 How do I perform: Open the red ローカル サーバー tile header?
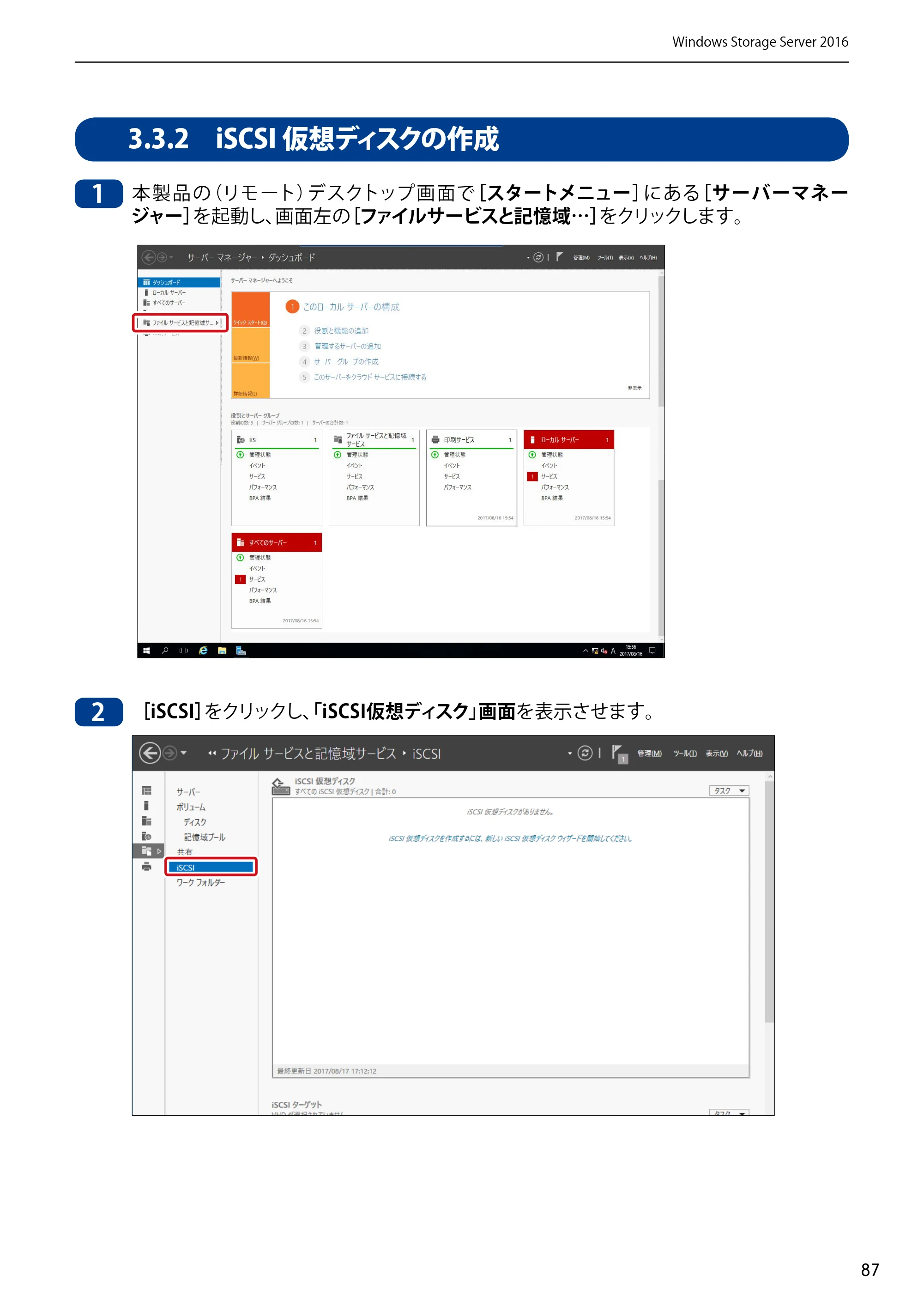pos(568,439)
